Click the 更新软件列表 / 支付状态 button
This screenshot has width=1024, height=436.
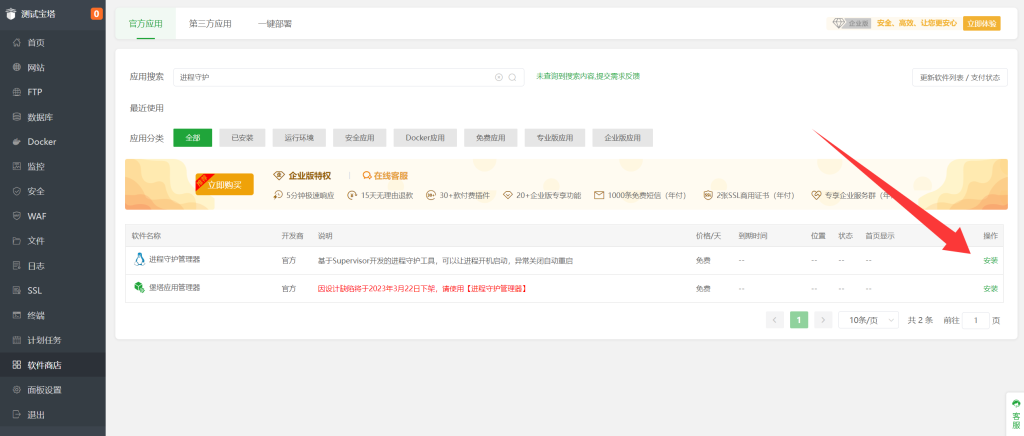point(959,77)
